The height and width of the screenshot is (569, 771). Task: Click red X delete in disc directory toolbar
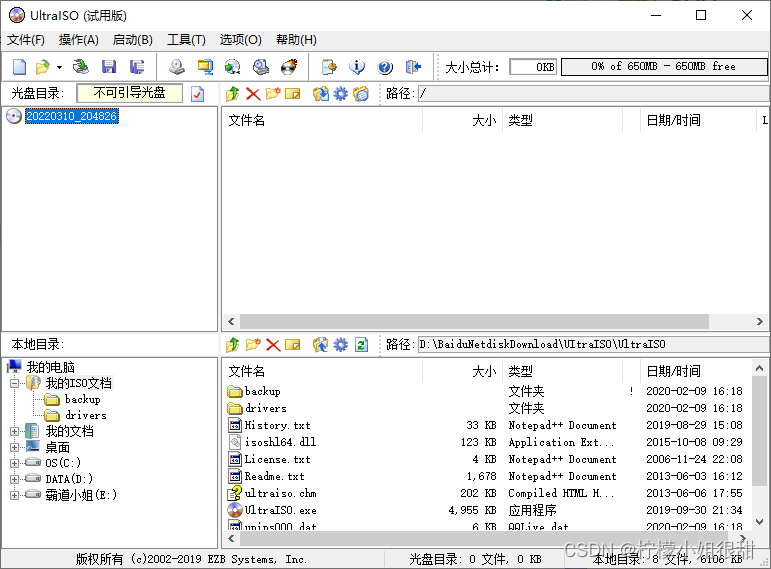coord(253,93)
